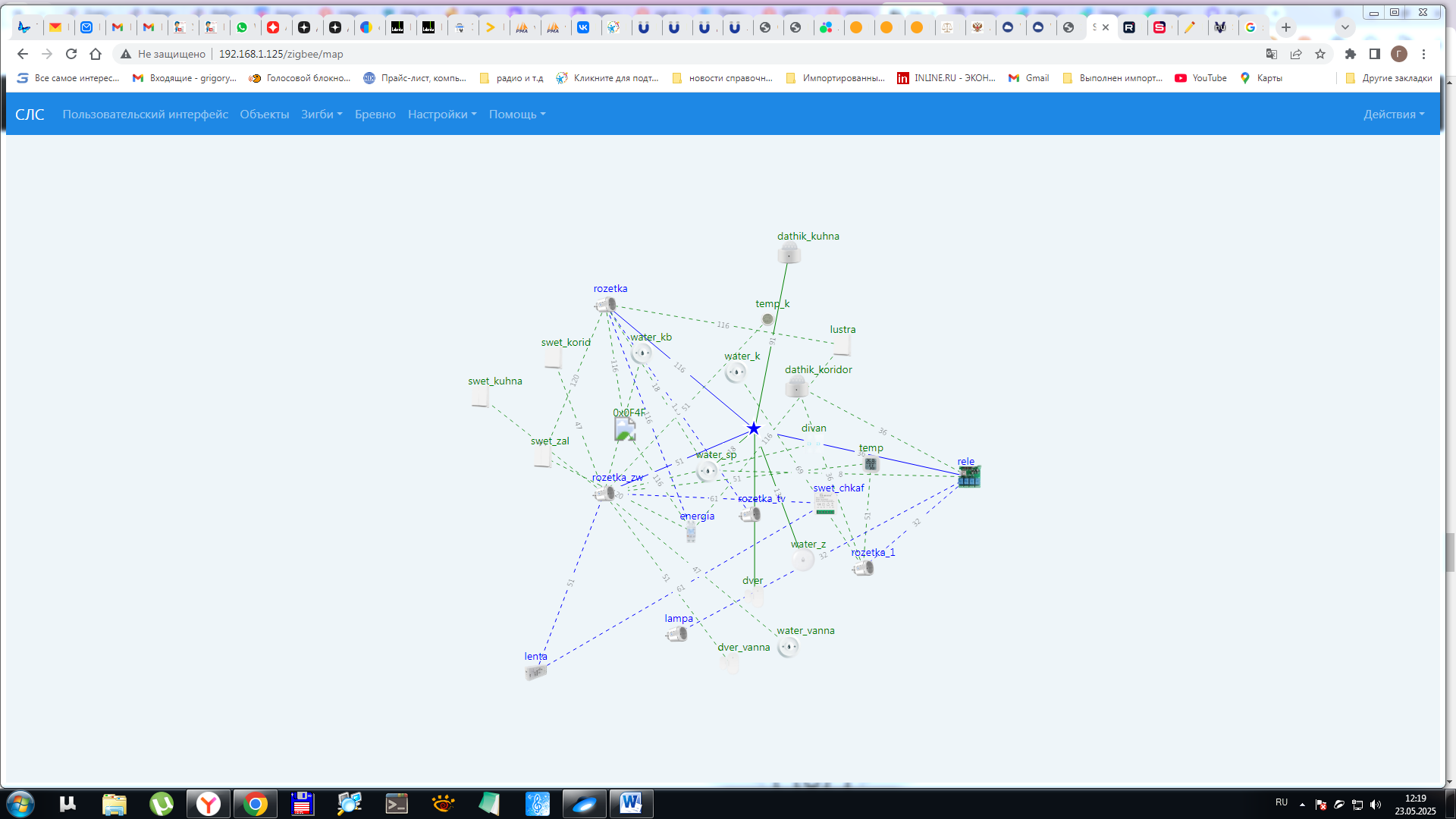Click the volume icon in system tray
The image size is (1456, 819).
1376,804
